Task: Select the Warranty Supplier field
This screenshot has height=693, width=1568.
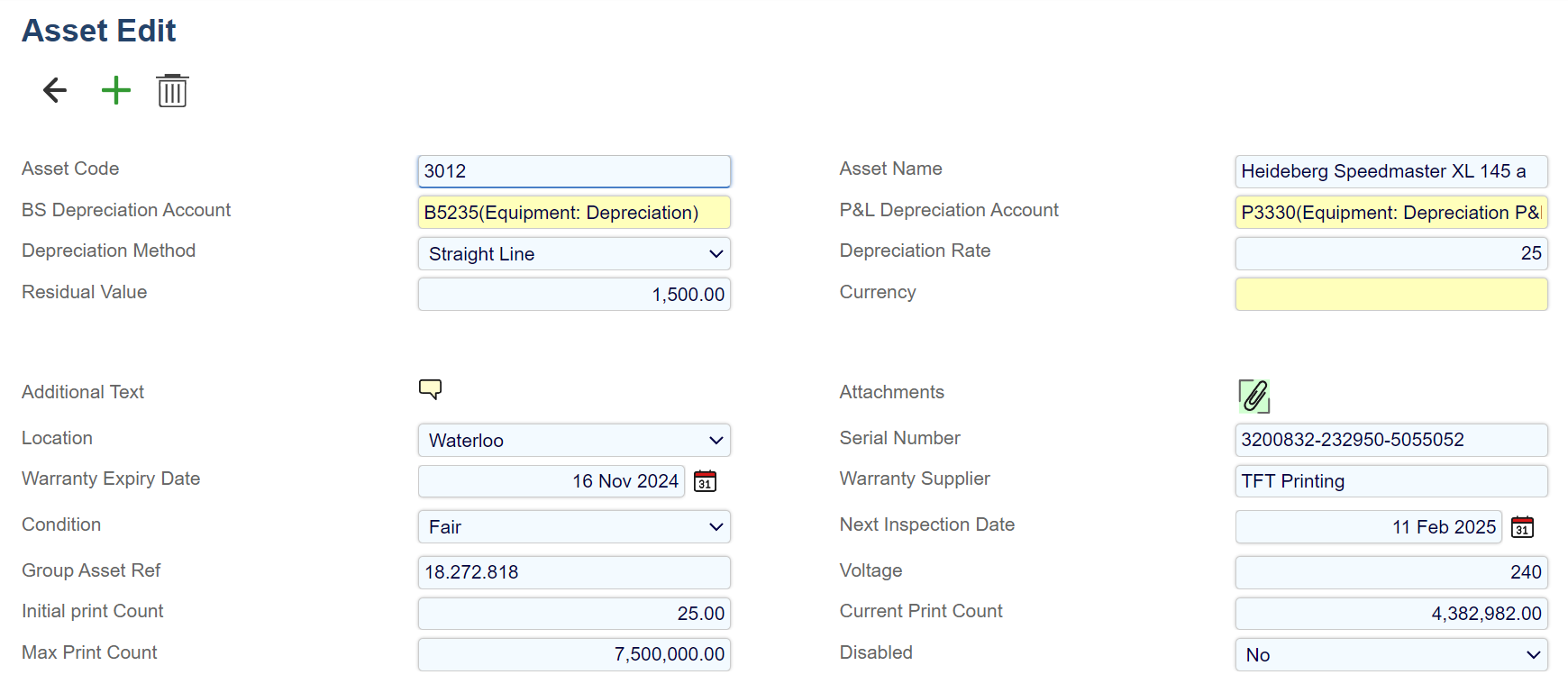Action: click(1390, 481)
